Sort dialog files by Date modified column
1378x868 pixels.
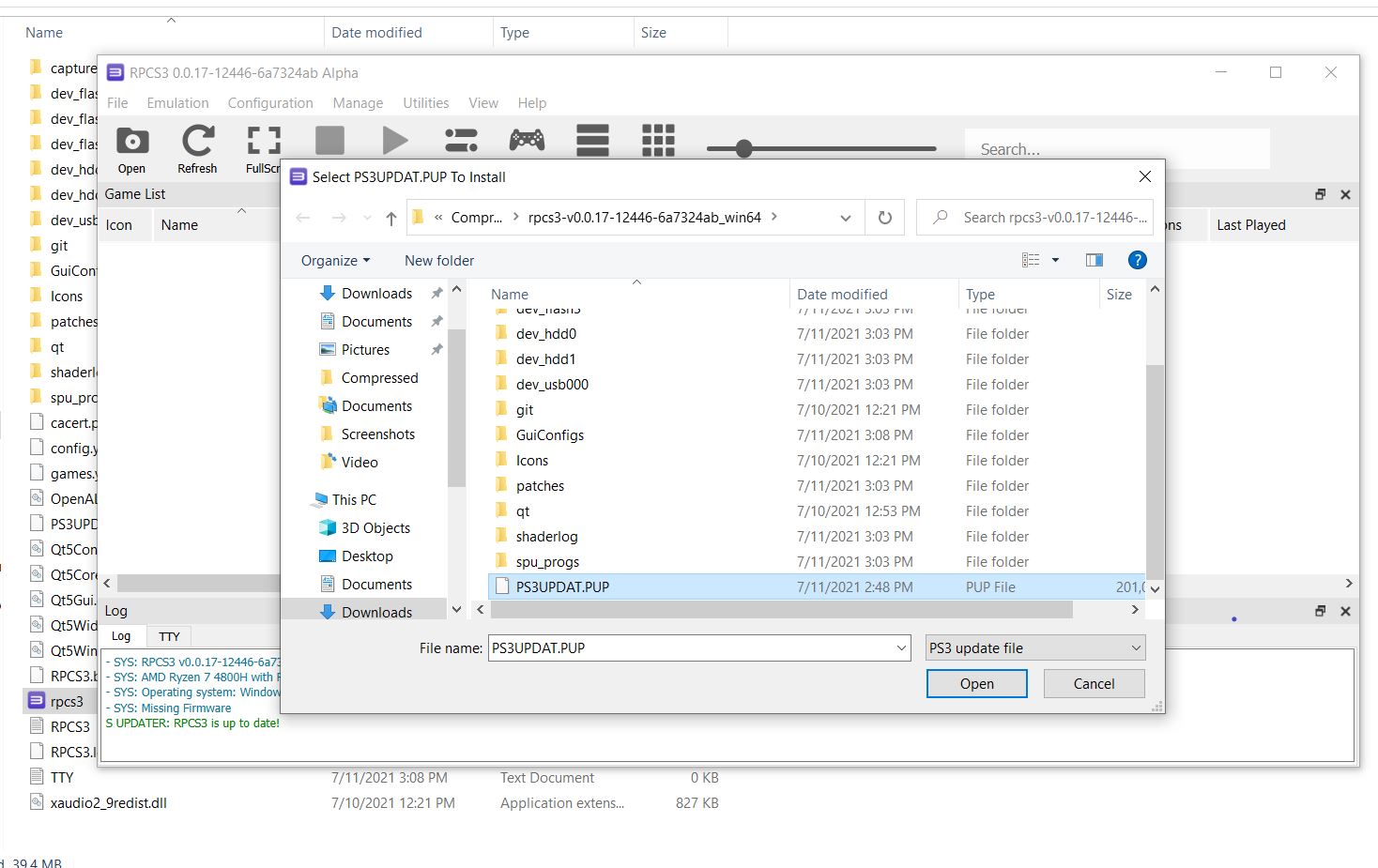click(842, 294)
